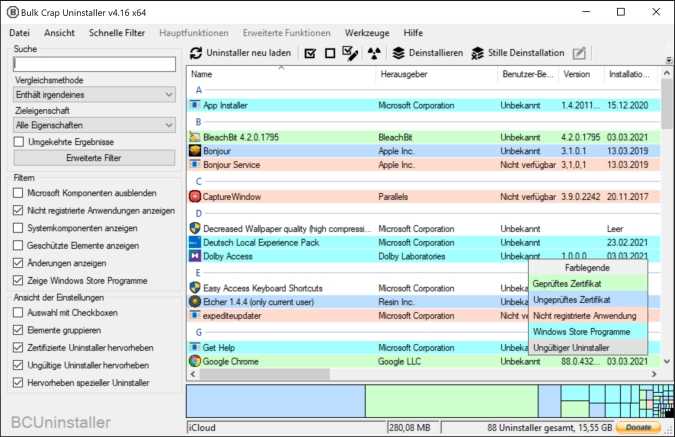
Task: Click the Deutsch Local Experience Pack icon
Action: click(195, 242)
